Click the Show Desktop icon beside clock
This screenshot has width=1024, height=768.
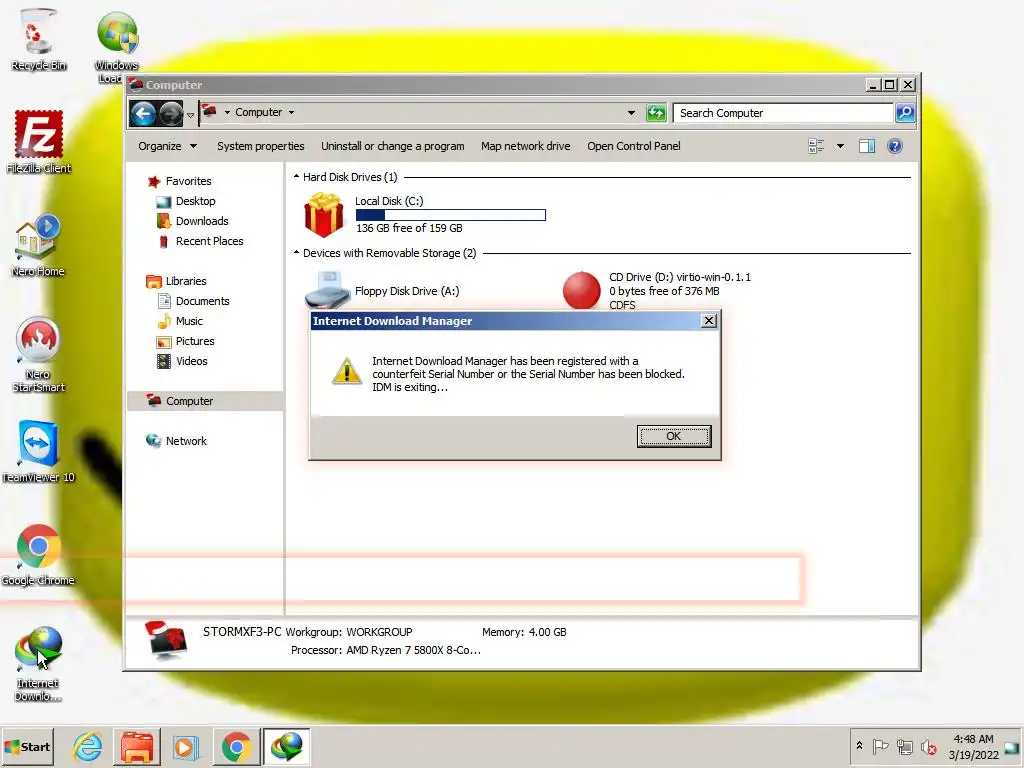pyautogui.click(x=1013, y=747)
